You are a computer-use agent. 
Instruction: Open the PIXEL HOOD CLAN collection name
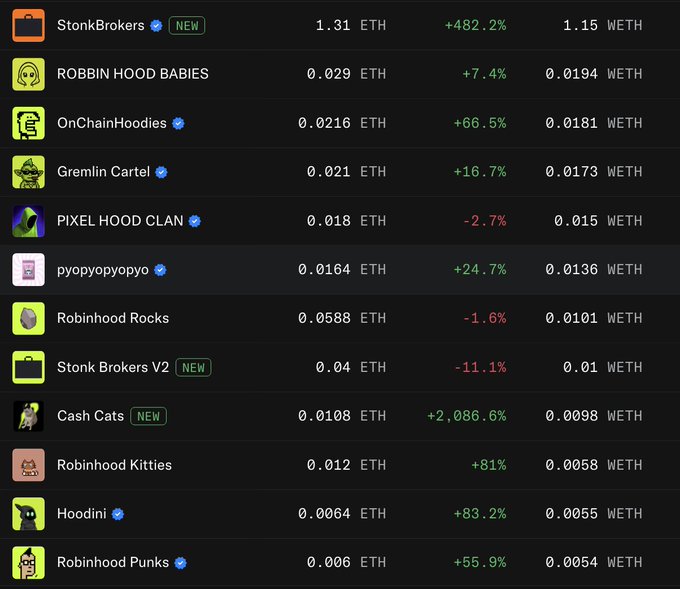[x=120, y=221]
